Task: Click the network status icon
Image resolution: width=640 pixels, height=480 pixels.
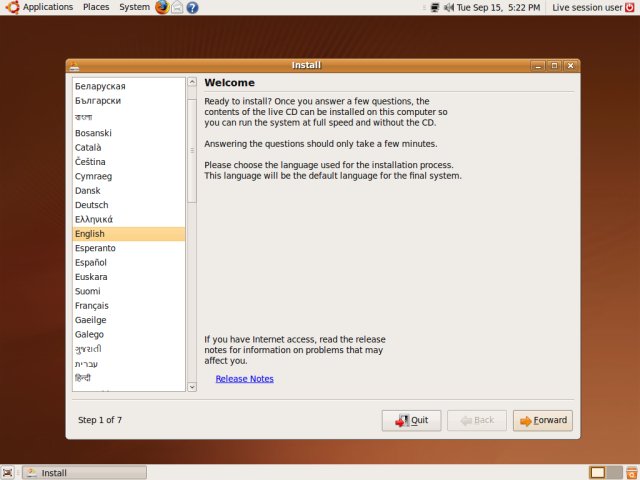Action: click(x=435, y=7)
